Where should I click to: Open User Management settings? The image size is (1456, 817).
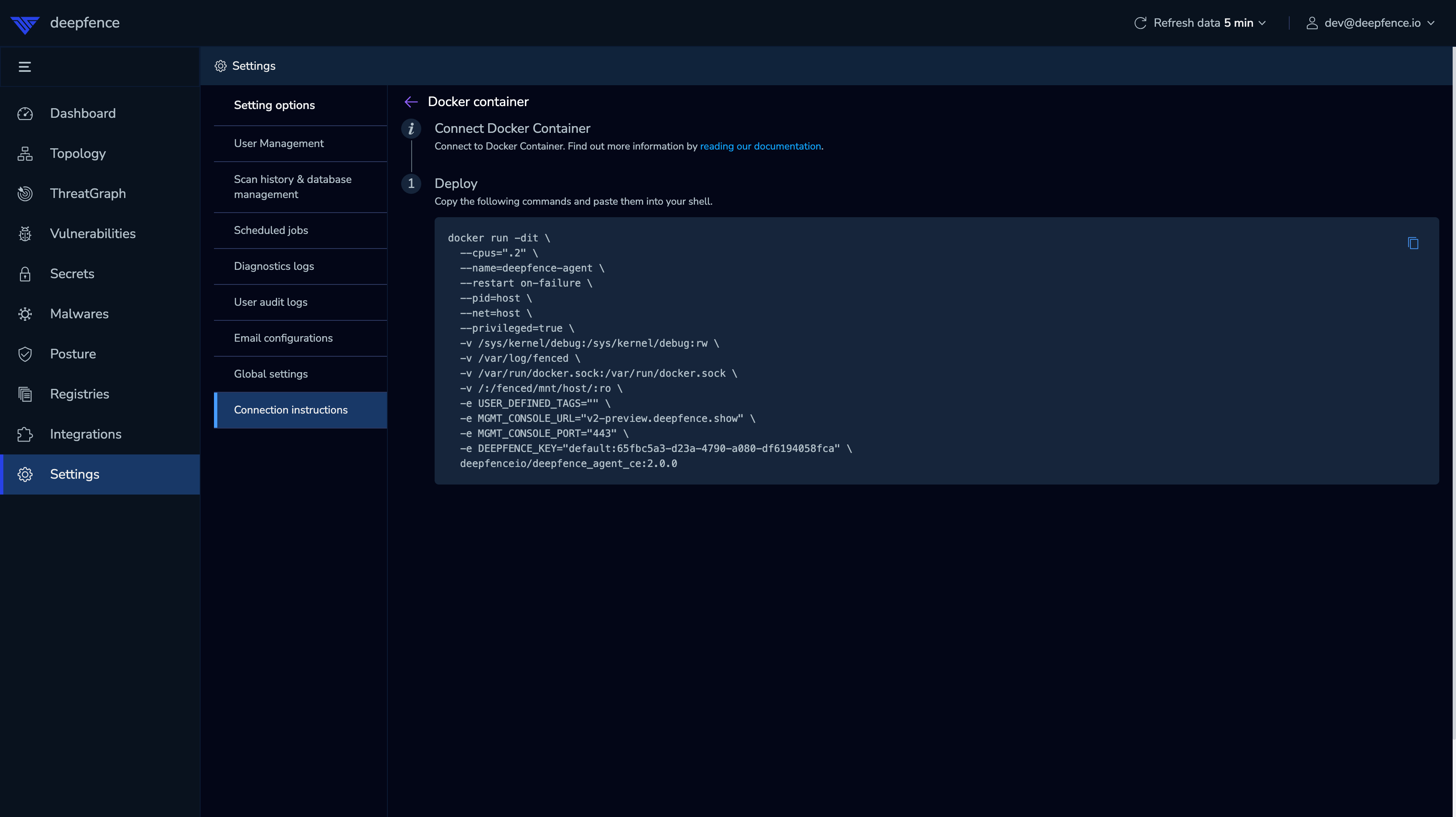pyautogui.click(x=301, y=144)
